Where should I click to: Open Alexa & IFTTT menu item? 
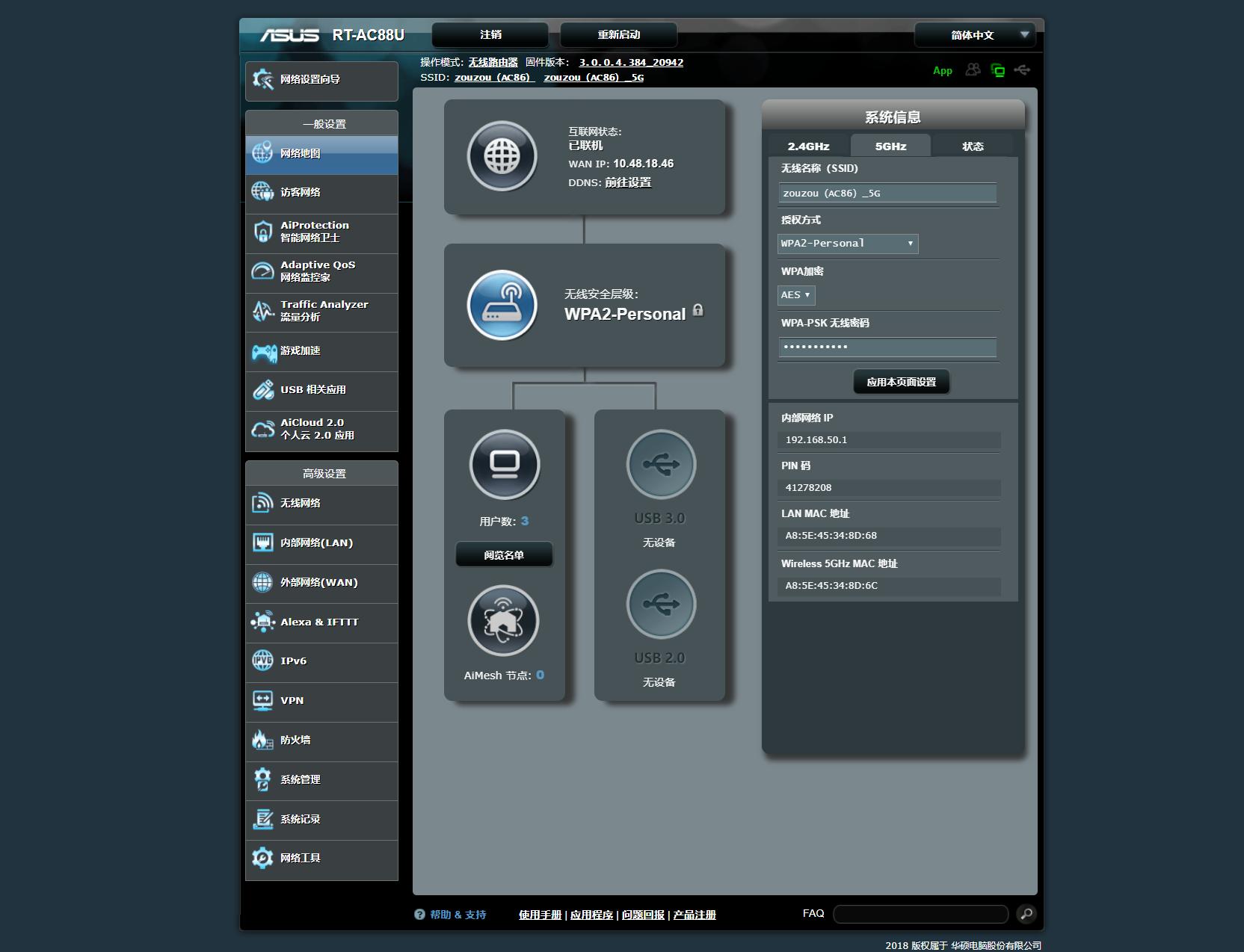click(x=321, y=622)
